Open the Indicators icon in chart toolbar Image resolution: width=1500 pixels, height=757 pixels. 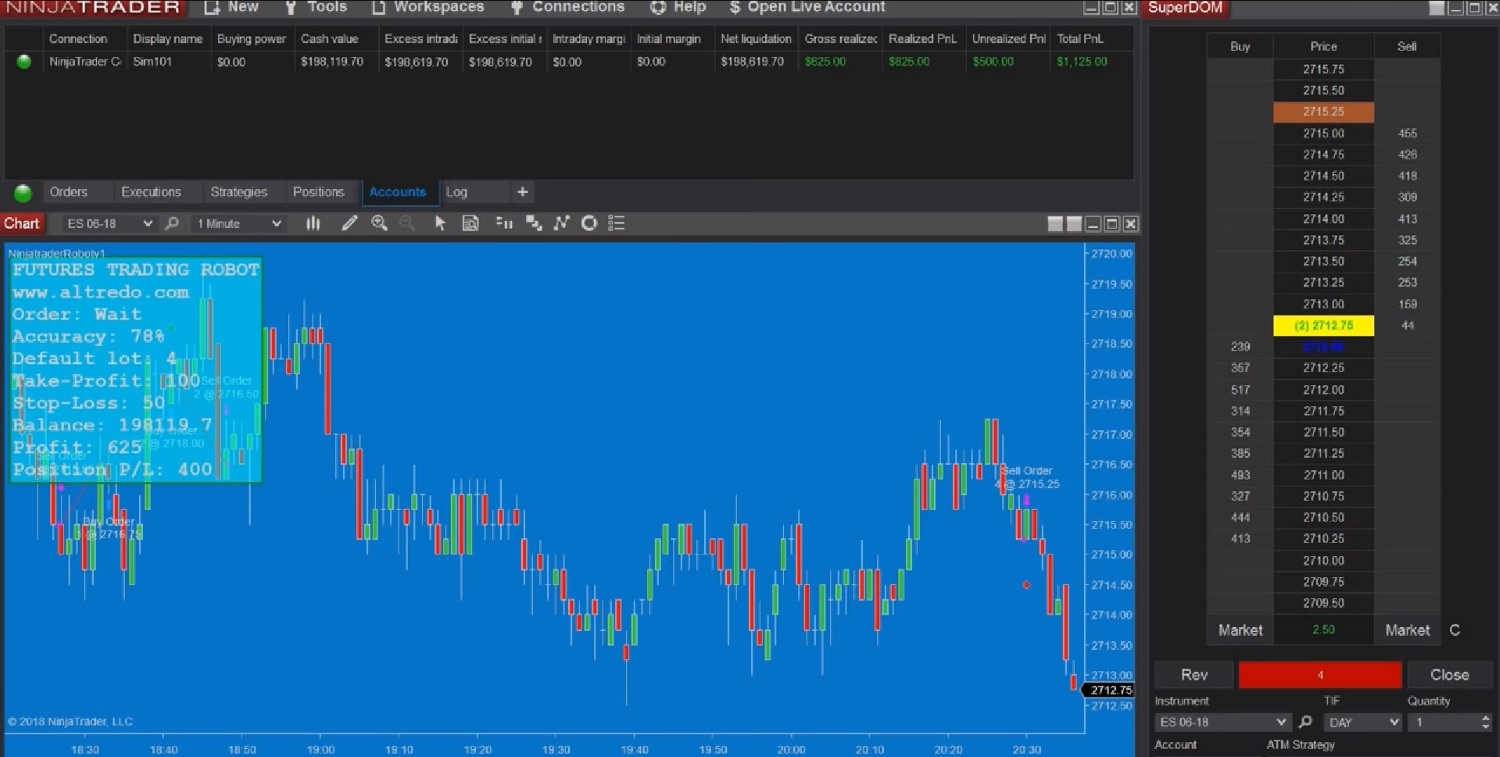pos(561,224)
